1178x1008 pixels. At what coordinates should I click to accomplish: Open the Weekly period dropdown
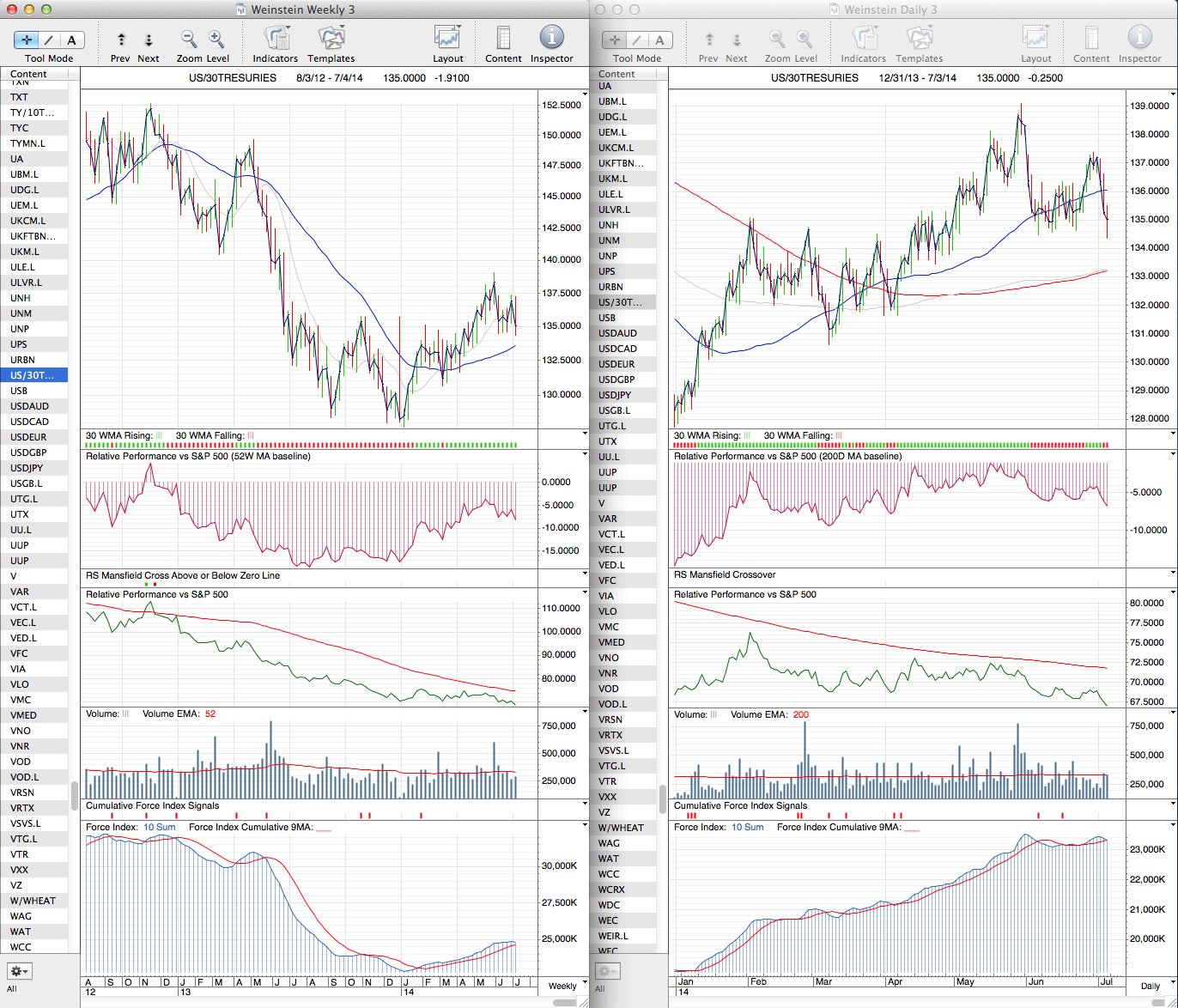562,986
